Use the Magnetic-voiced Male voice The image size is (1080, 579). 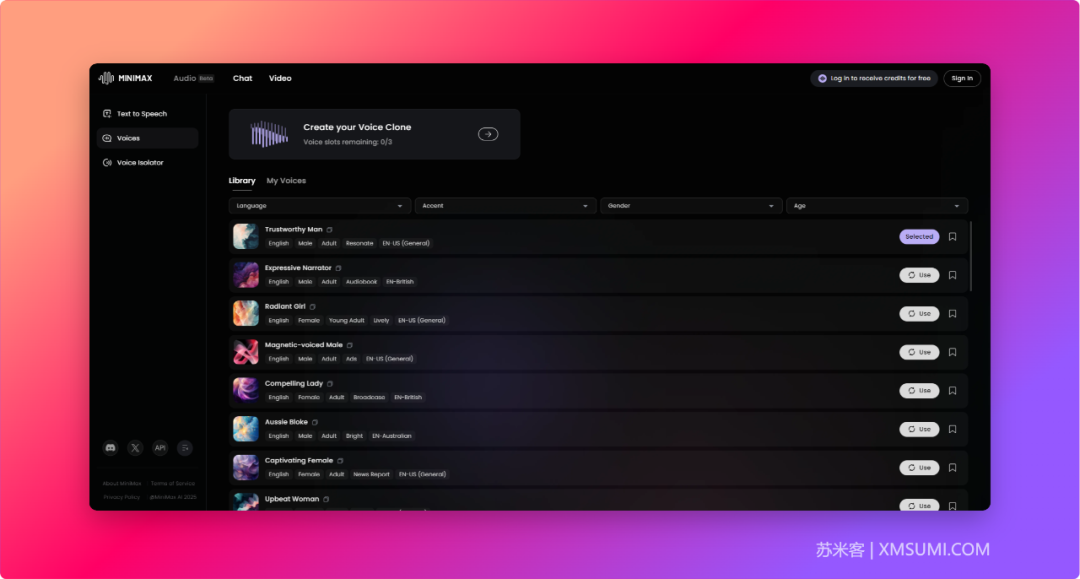tap(919, 352)
